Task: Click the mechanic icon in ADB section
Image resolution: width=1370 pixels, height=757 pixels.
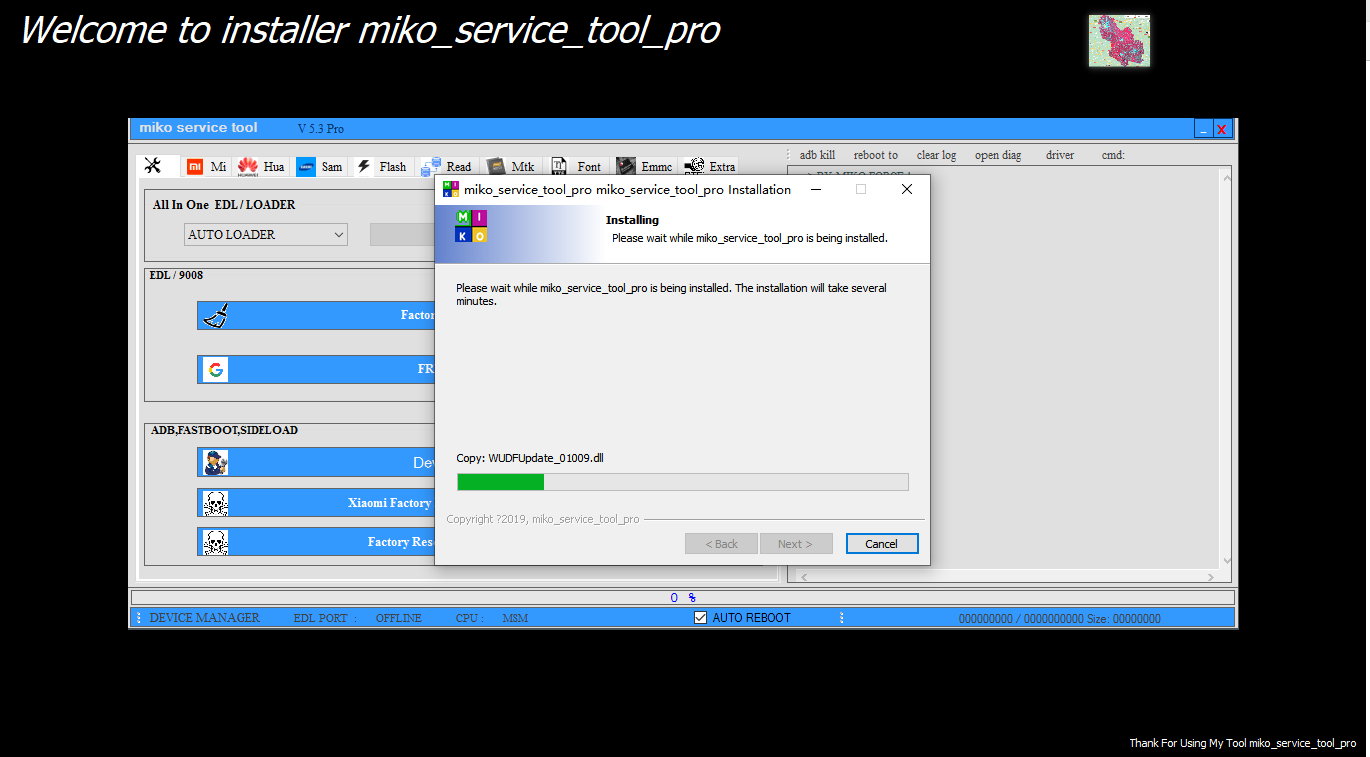Action: click(215, 462)
